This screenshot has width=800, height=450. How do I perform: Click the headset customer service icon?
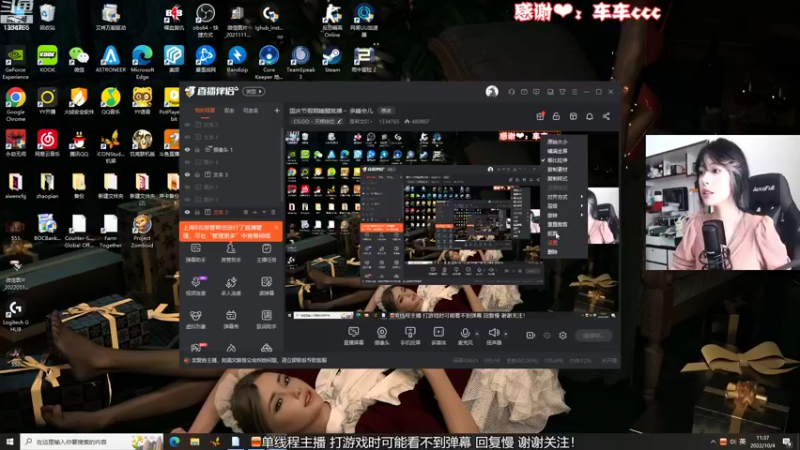point(511,92)
